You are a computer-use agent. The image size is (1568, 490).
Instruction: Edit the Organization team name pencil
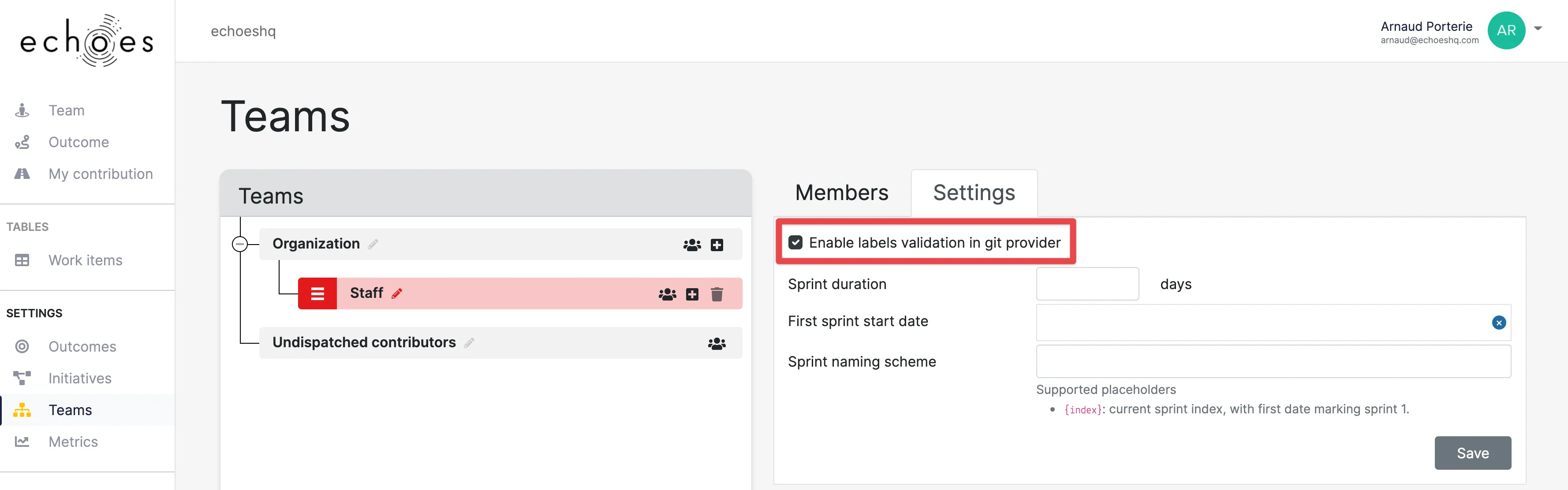point(373,245)
